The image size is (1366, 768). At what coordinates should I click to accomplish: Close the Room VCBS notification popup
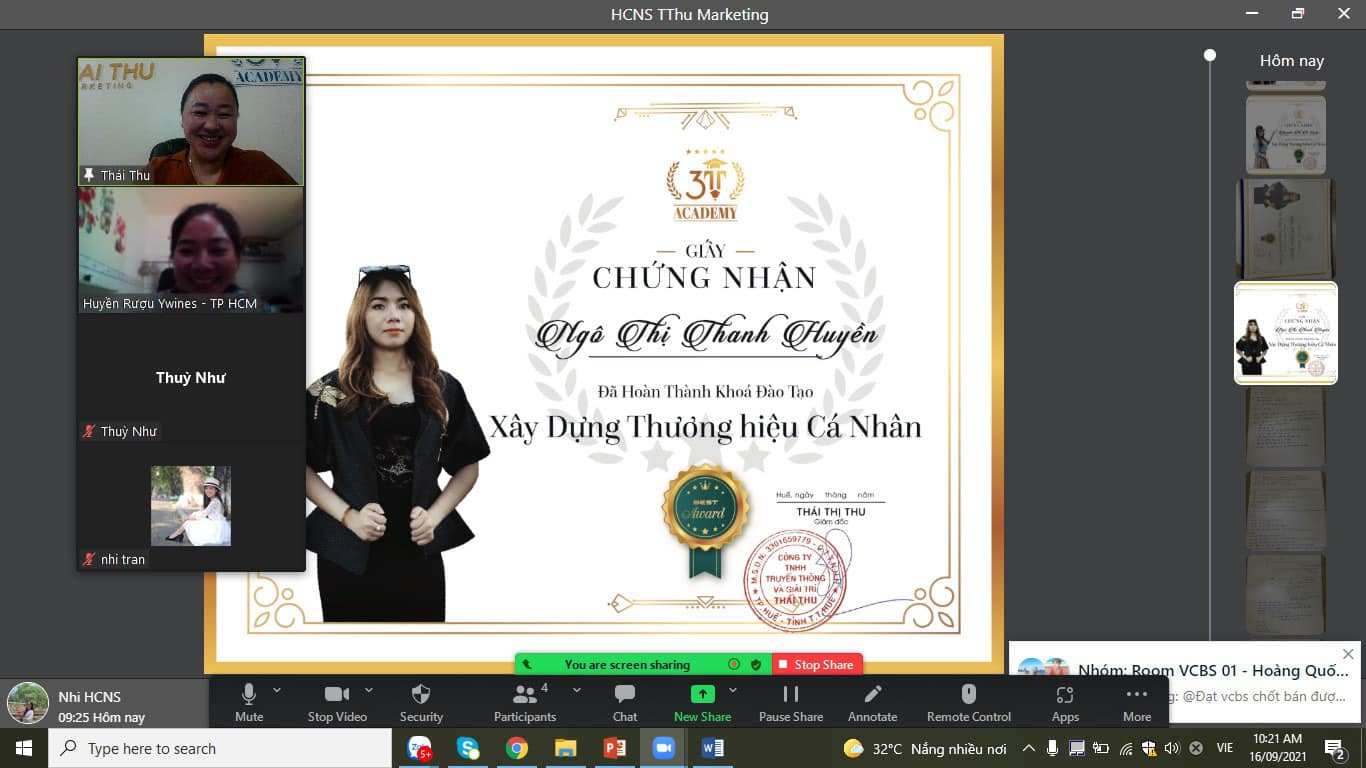1348,654
